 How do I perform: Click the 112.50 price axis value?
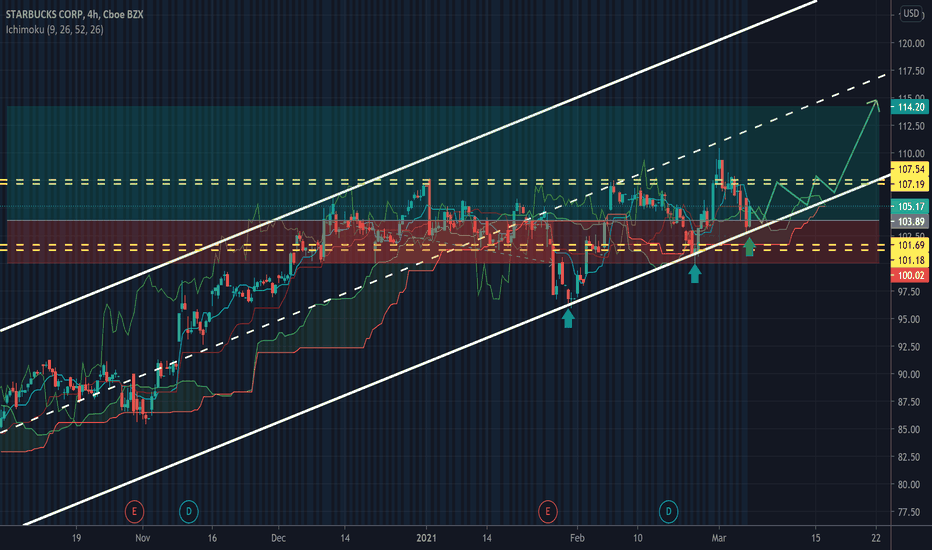click(x=911, y=126)
